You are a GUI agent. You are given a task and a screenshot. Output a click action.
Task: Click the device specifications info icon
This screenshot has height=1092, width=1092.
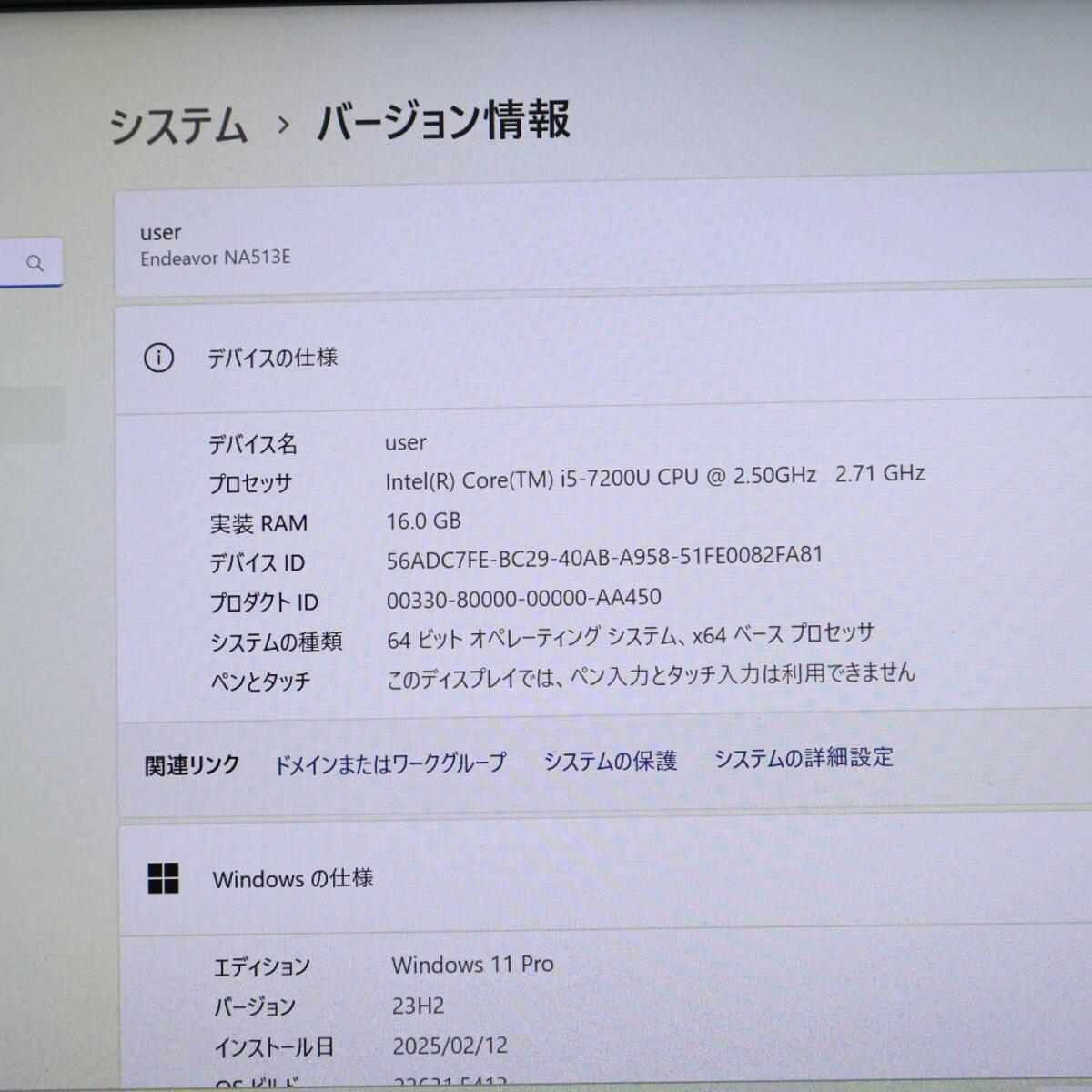158,359
